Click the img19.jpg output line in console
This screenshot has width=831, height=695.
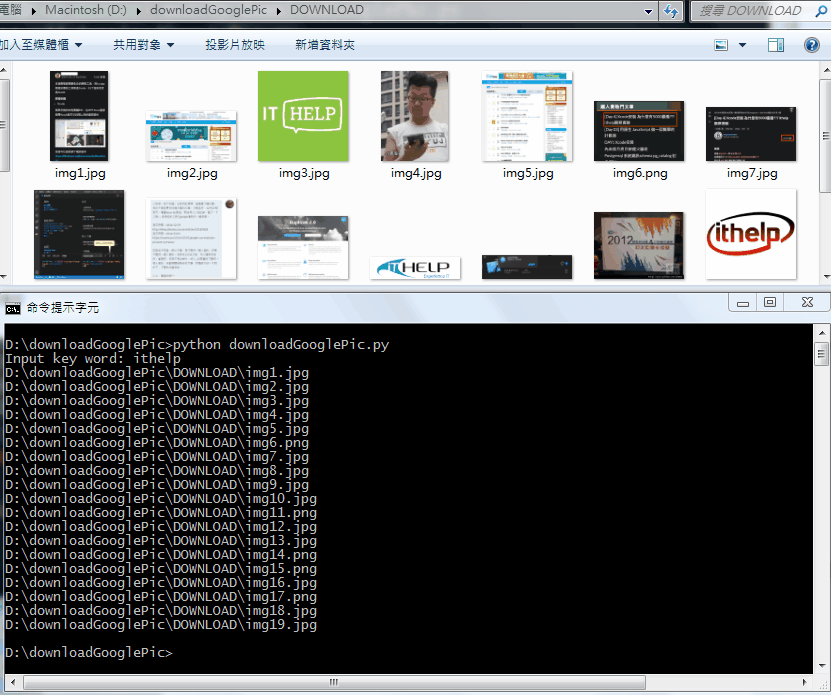(x=161, y=625)
